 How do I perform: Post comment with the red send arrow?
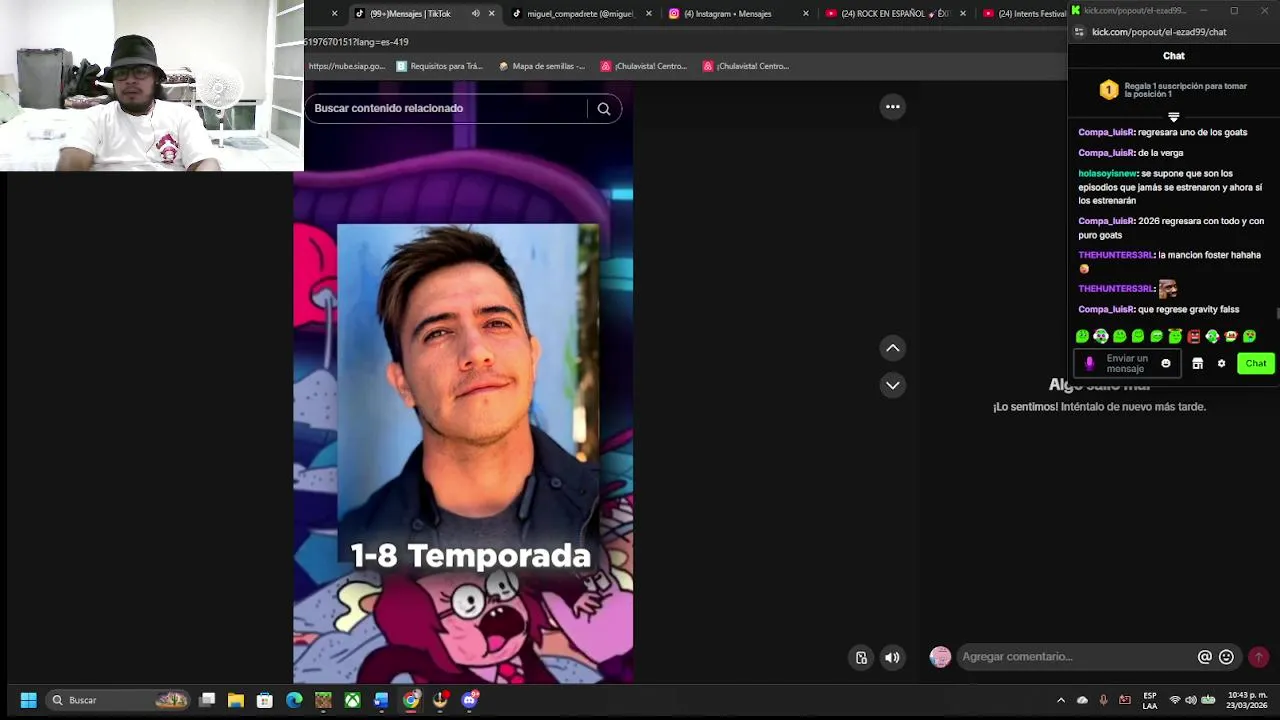1259,657
